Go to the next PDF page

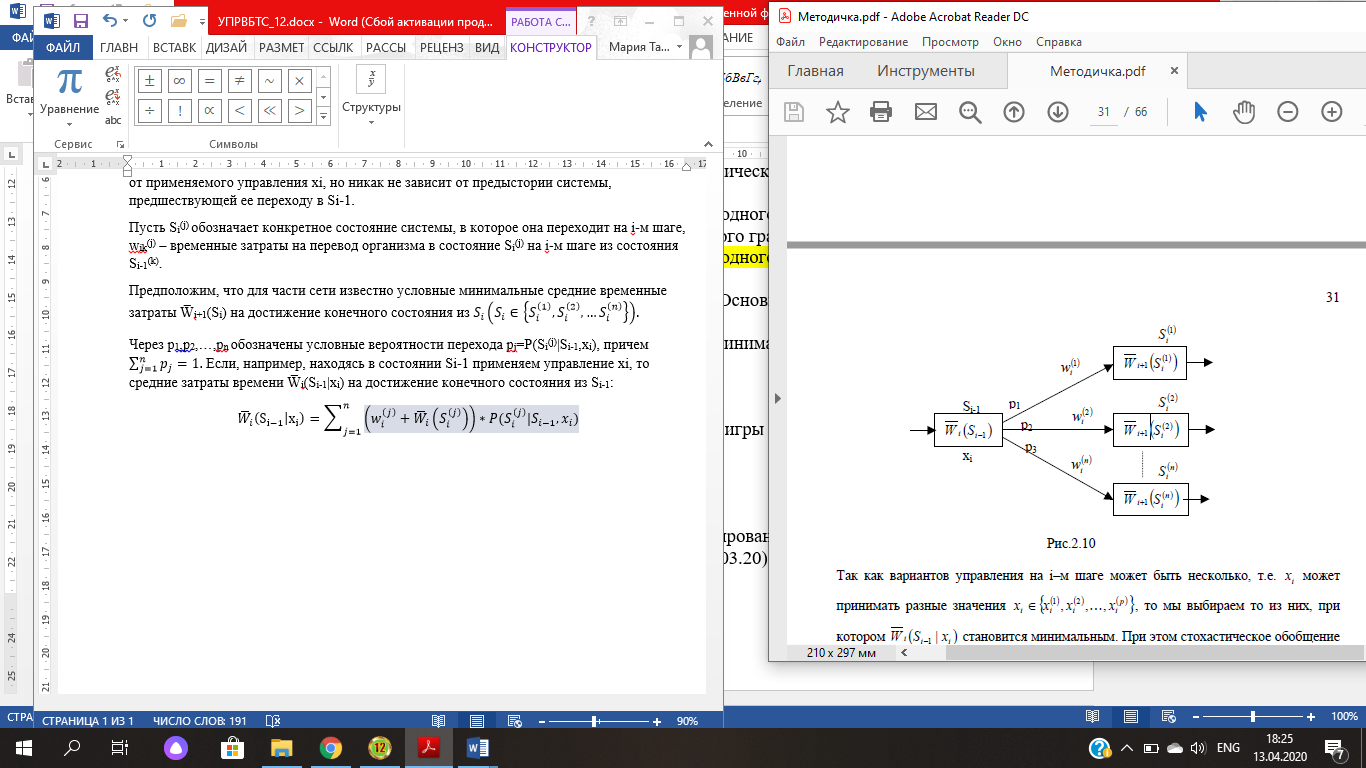pos(1058,112)
